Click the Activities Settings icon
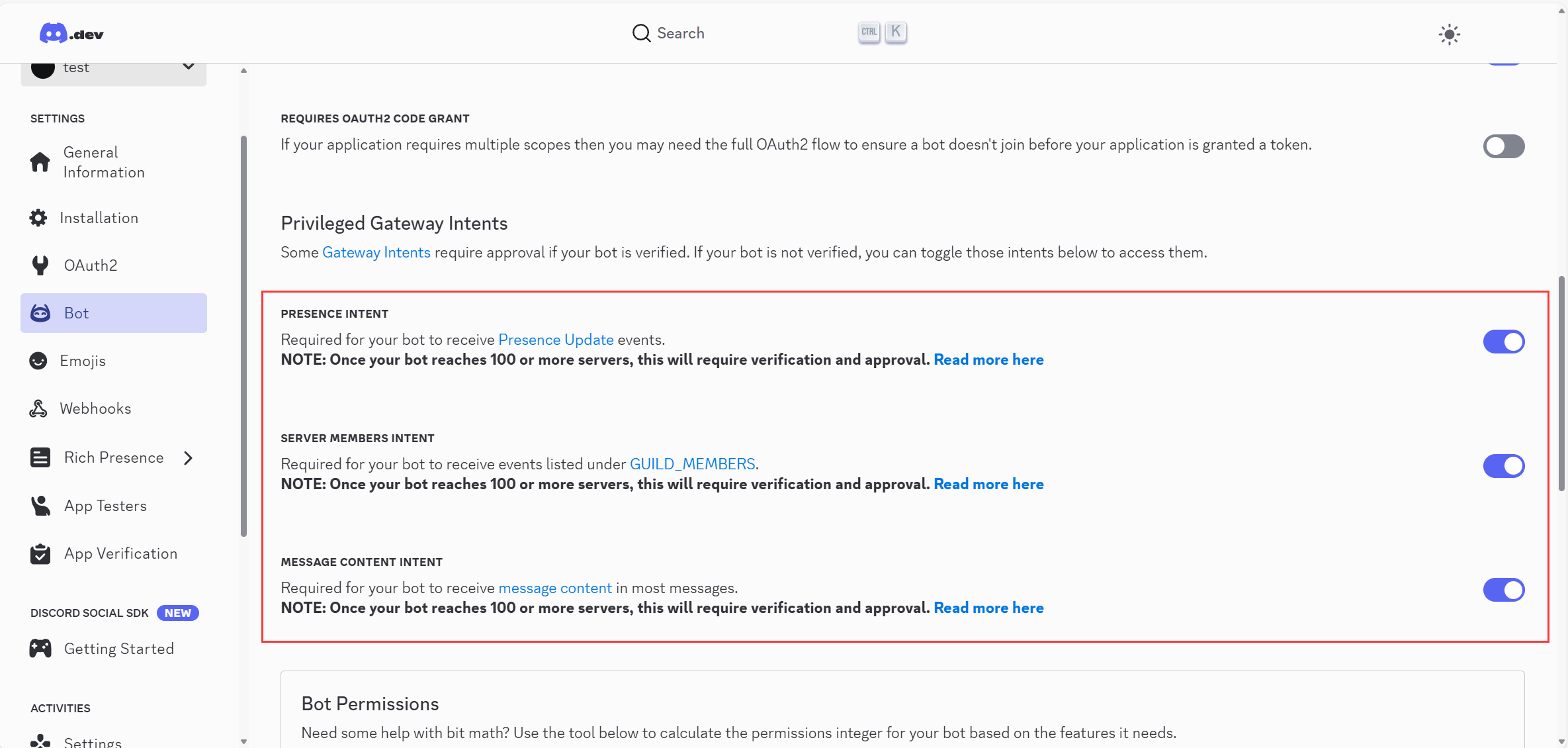Image resolution: width=1568 pixels, height=748 pixels. coord(40,741)
